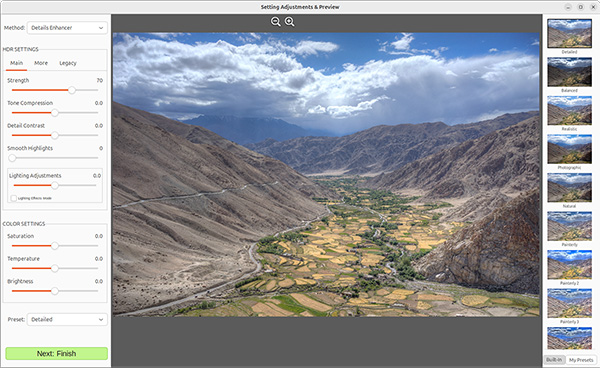Click the Lighting Adjustments label
The height and width of the screenshot is (368, 600).
pyautogui.click(x=35, y=176)
